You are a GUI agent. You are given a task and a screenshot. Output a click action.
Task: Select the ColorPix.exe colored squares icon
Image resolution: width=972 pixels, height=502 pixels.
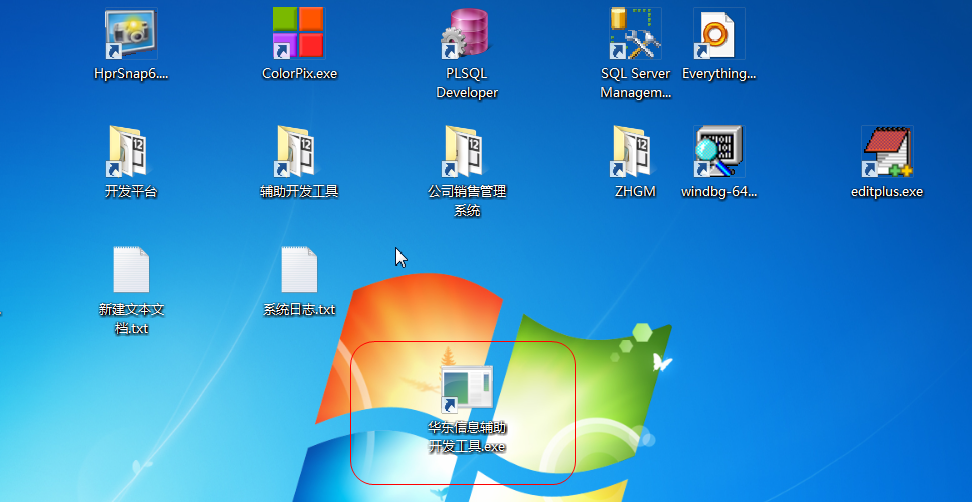(299, 33)
